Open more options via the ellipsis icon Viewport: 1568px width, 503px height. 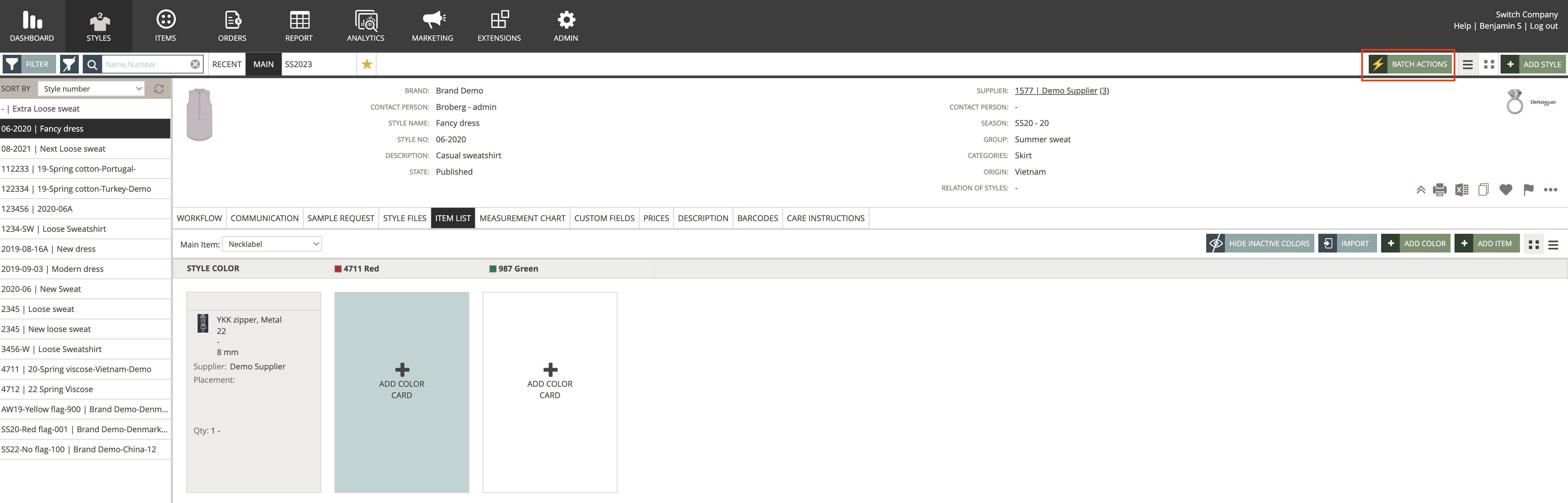tap(1551, 189)
